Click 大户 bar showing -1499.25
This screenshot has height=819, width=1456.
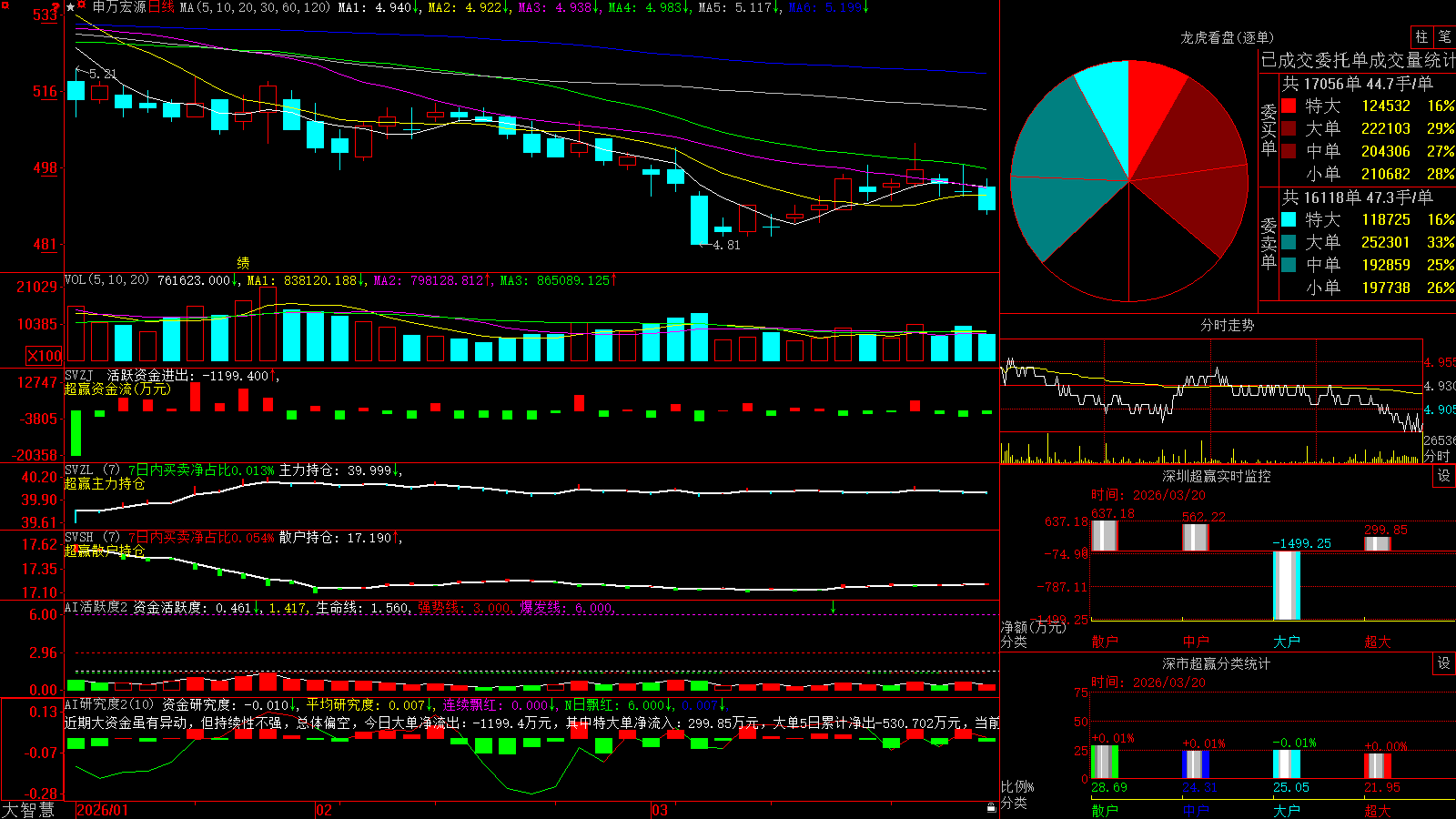pyautogui.click(x=1287, y=585)
